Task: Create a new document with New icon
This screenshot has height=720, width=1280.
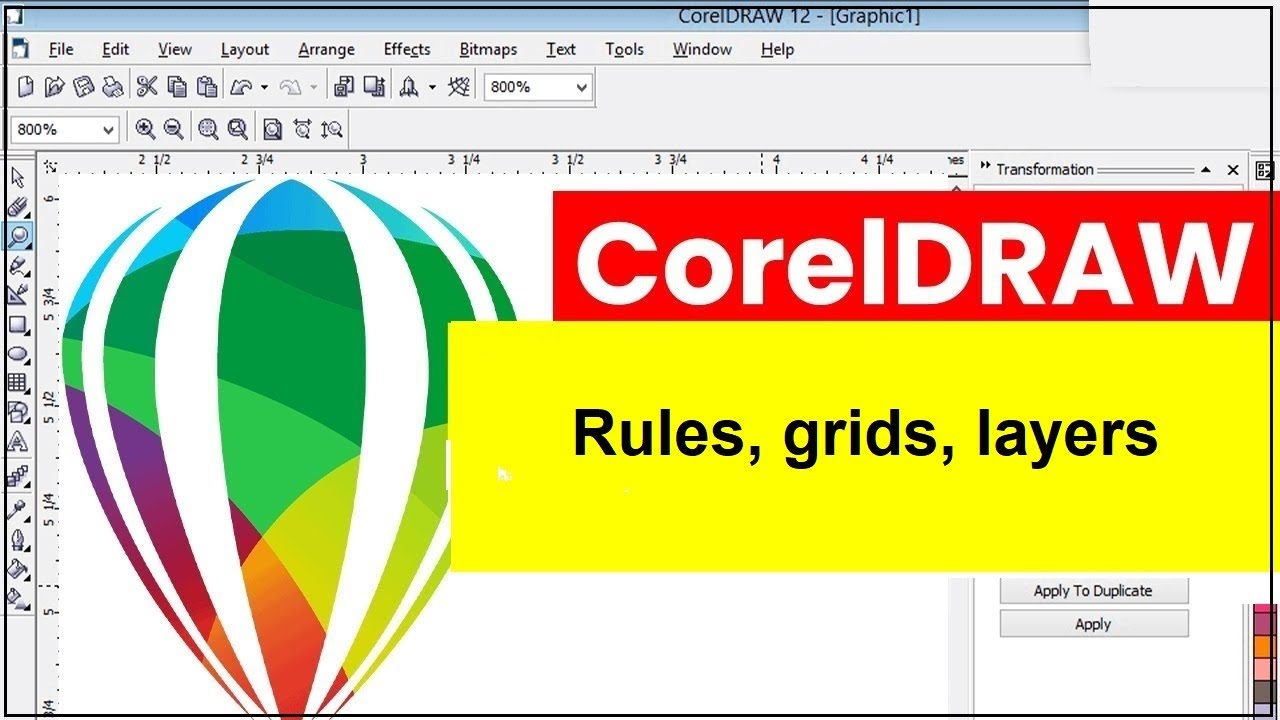Action: tap(26, 88)
